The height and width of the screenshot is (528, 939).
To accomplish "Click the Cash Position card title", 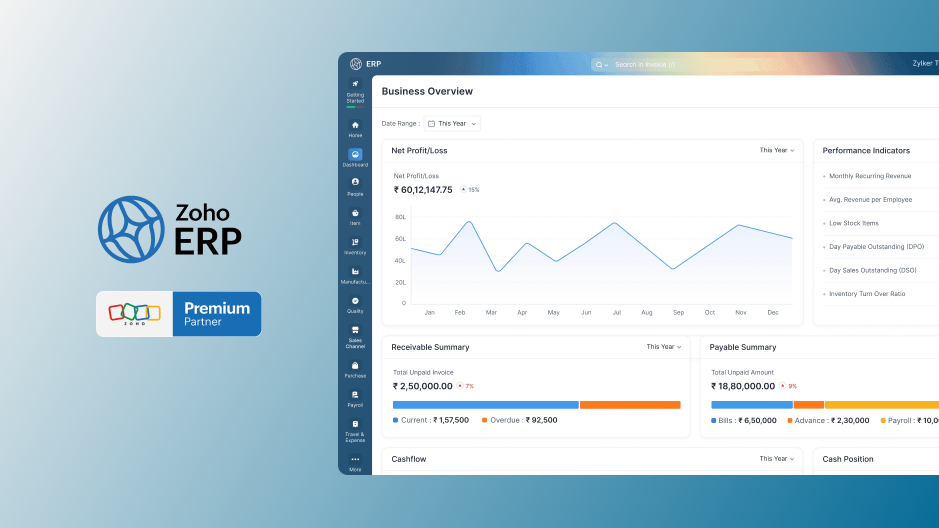I will pyautogui.click(x=848, y=459).
